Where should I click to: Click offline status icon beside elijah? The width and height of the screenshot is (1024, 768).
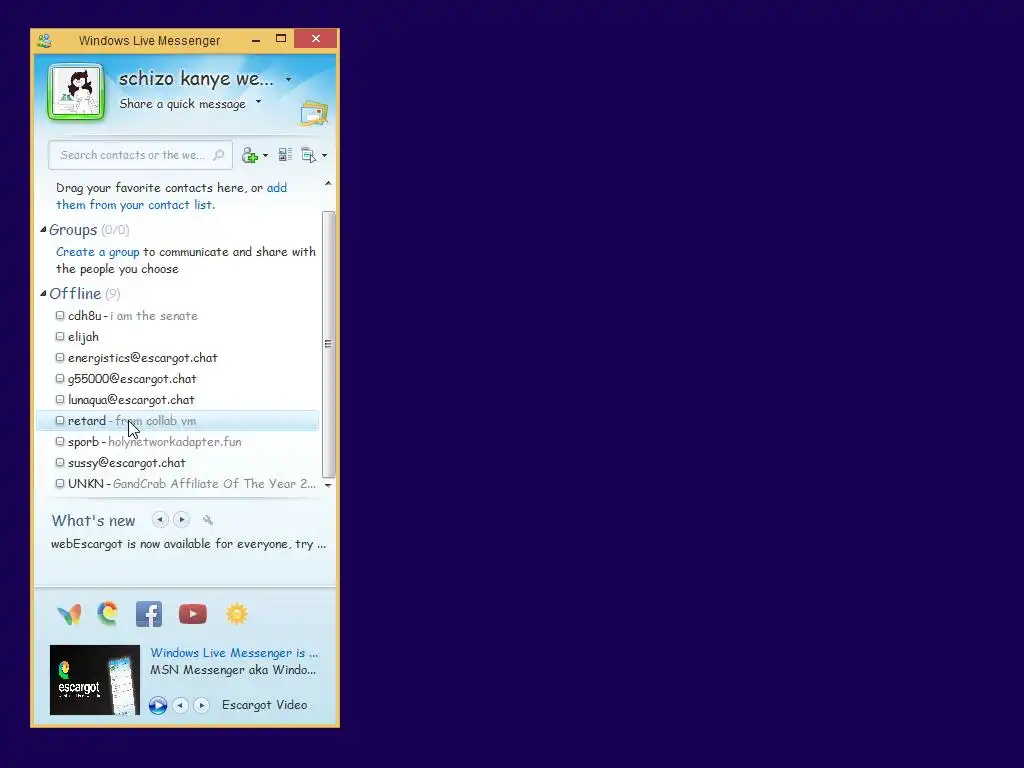[x=60, y=336]
